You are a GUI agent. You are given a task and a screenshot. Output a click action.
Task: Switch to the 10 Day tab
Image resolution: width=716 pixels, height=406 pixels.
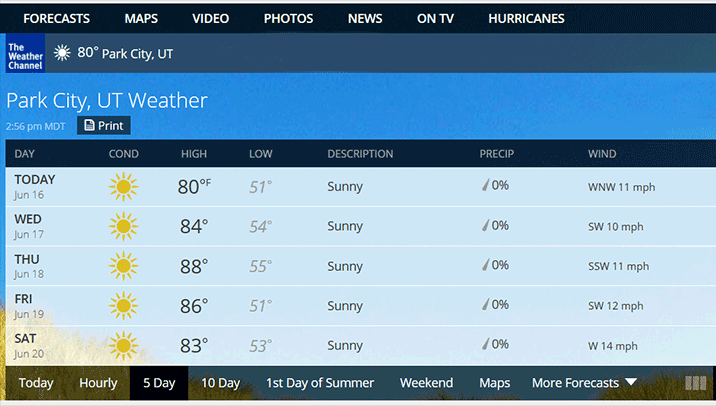[220, 383]
